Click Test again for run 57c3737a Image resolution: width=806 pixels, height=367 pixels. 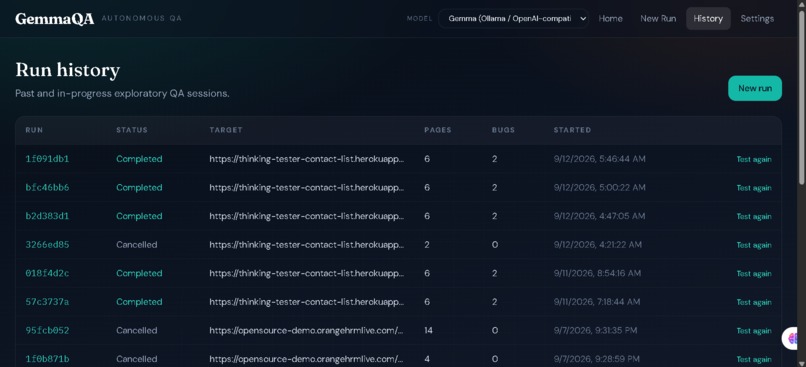[x=754, y=302]
